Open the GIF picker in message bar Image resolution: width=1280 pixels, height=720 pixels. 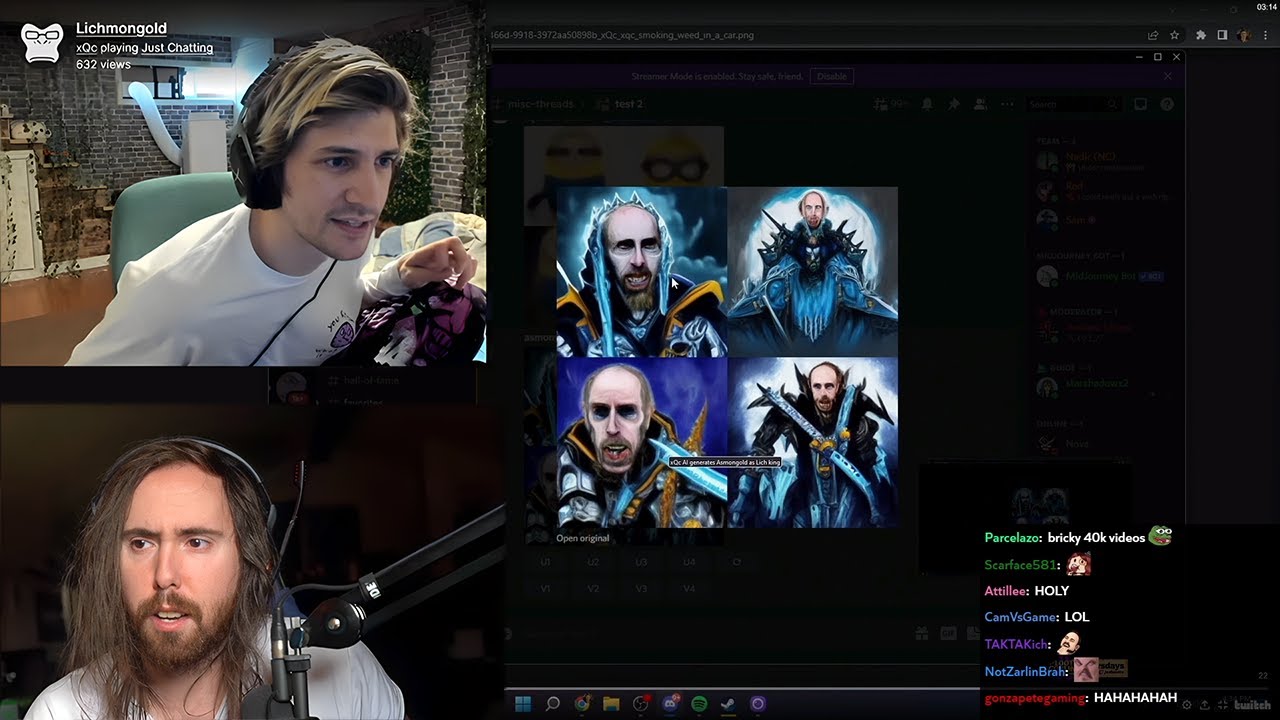947,633
